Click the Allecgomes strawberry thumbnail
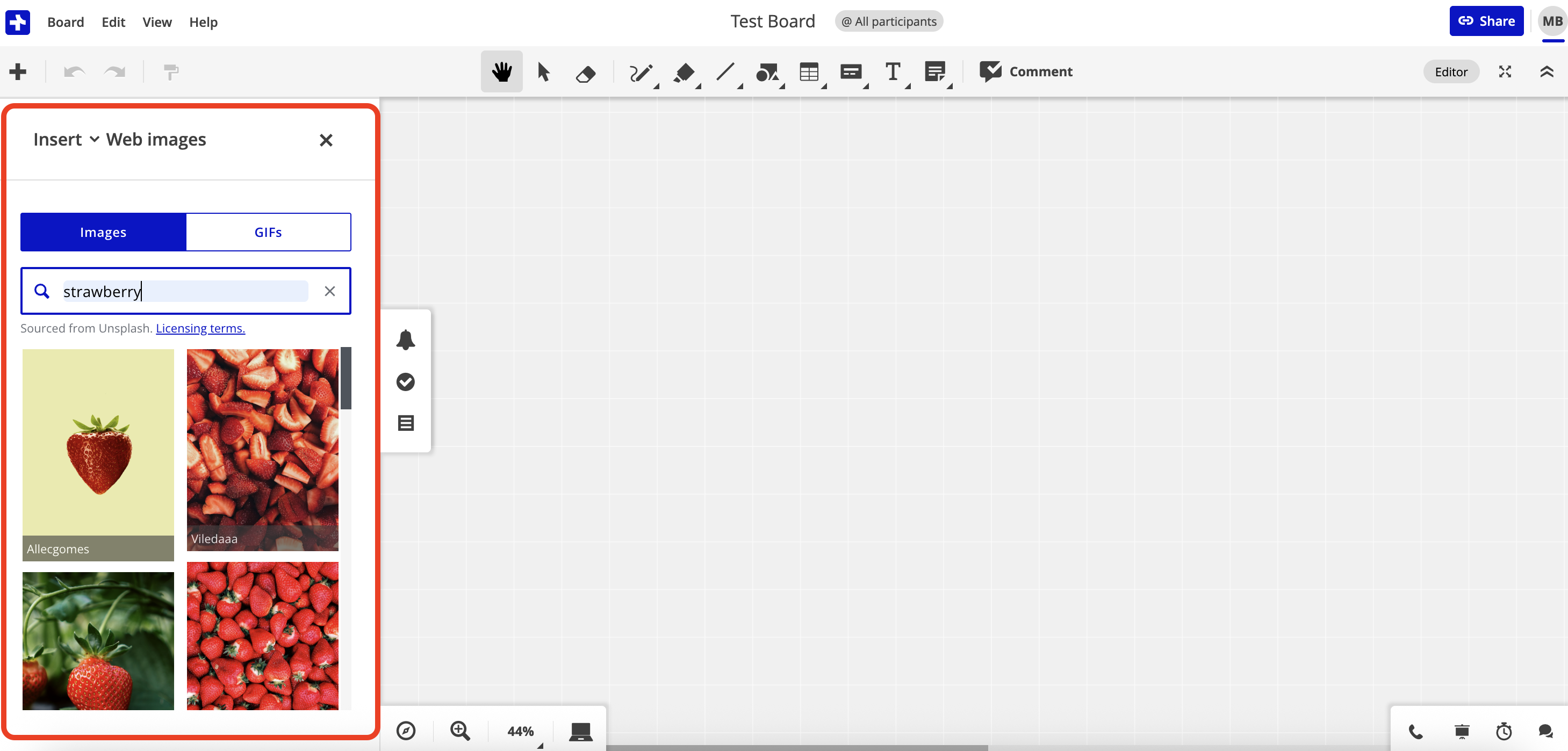Viewport: 1568px width, 751px height. tap(97, 453)
